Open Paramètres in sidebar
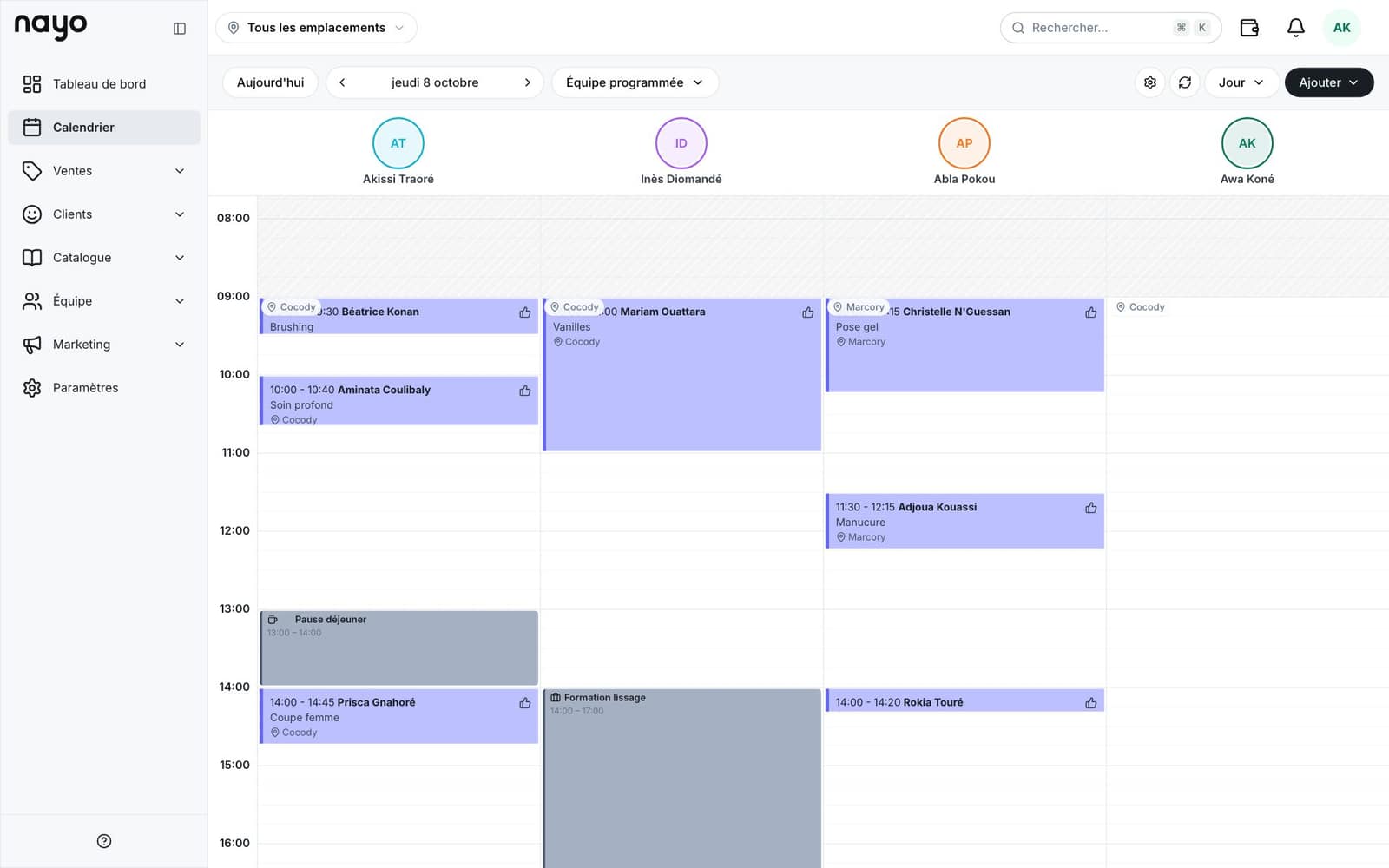 pyautogui.click(x=104, y=388)
